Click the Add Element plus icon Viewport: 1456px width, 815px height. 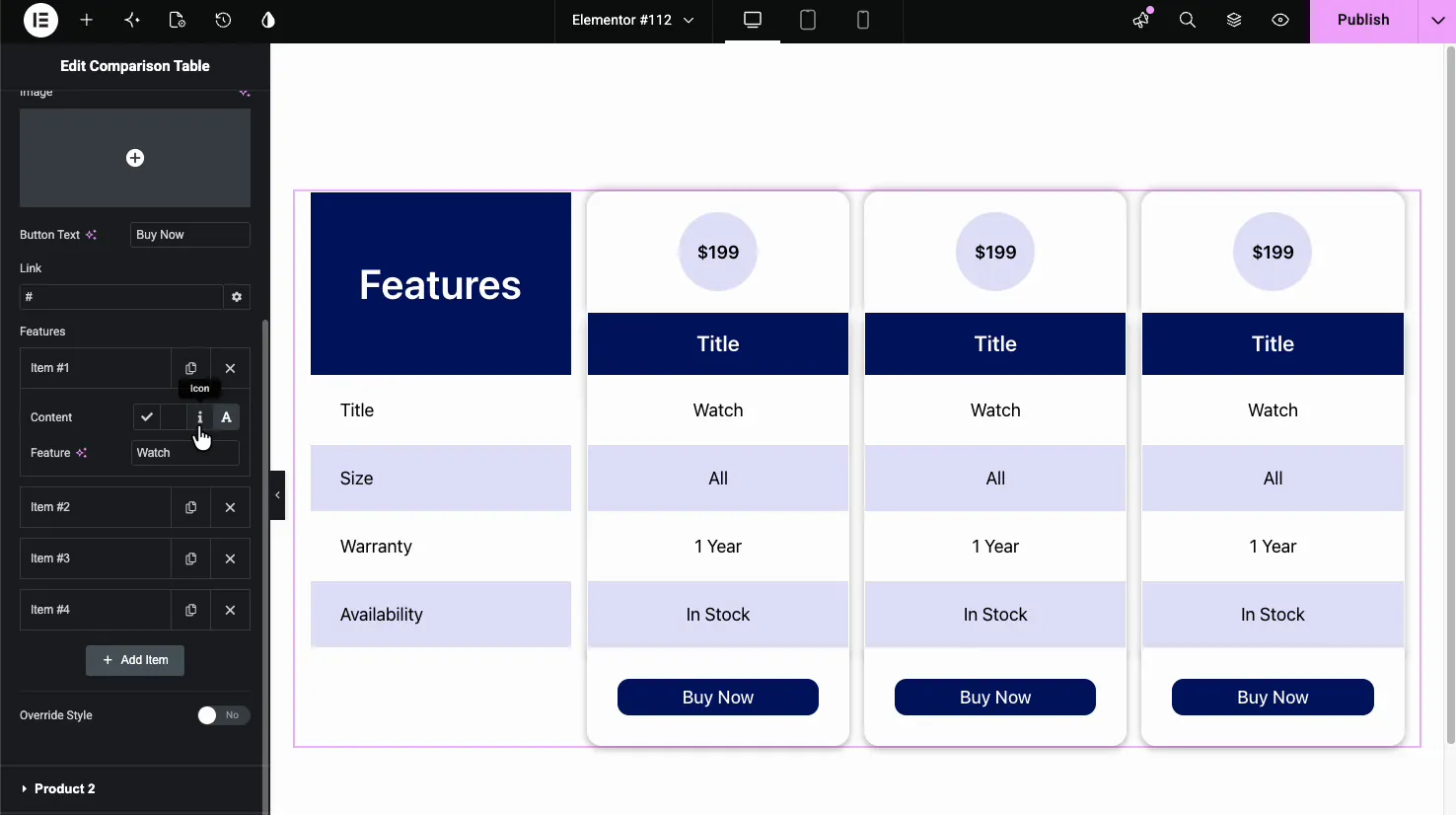(x=87, y=20)
